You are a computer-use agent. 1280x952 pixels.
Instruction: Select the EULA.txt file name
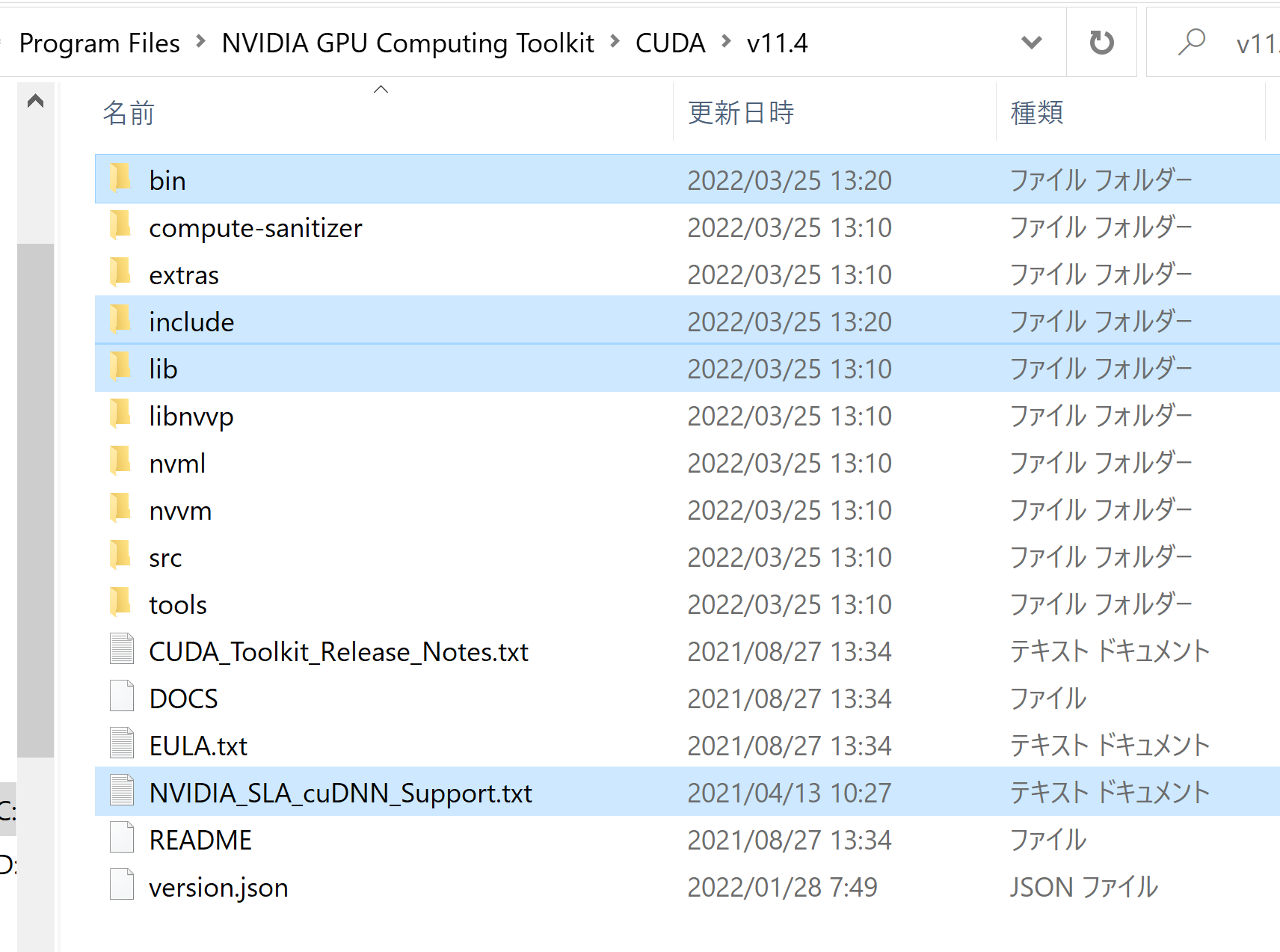pyautogui.click(x=198, y=746)
